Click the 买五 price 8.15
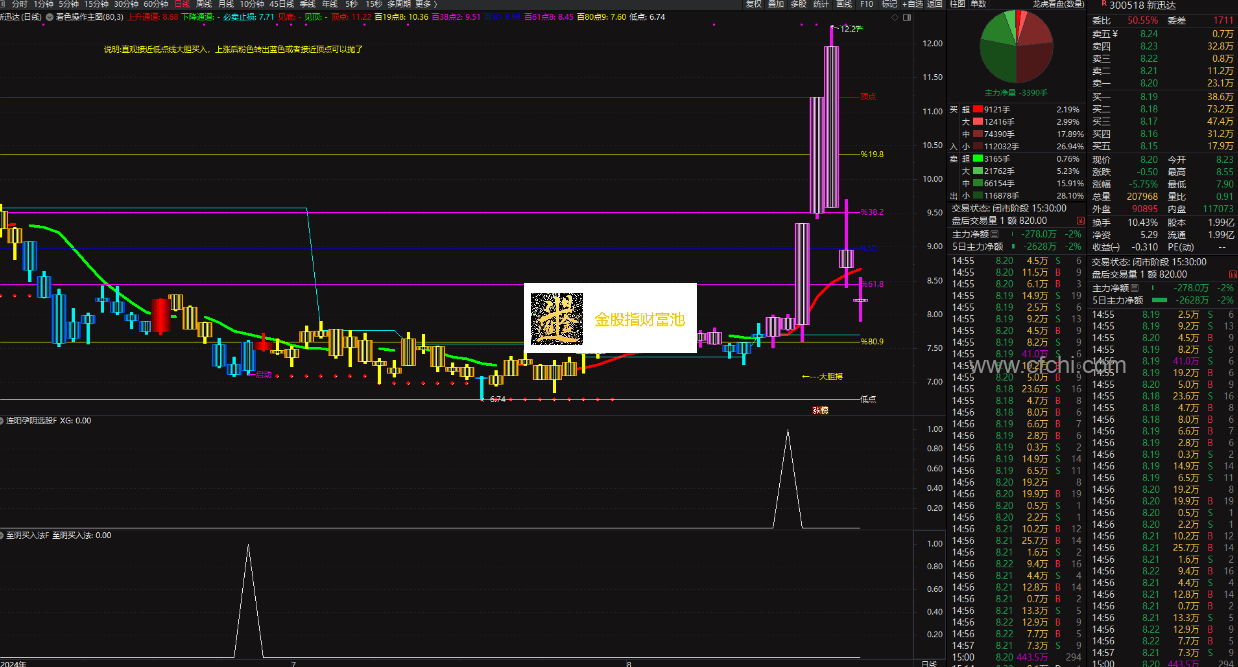1238x667 pixels. click(x=1148, y=146)
